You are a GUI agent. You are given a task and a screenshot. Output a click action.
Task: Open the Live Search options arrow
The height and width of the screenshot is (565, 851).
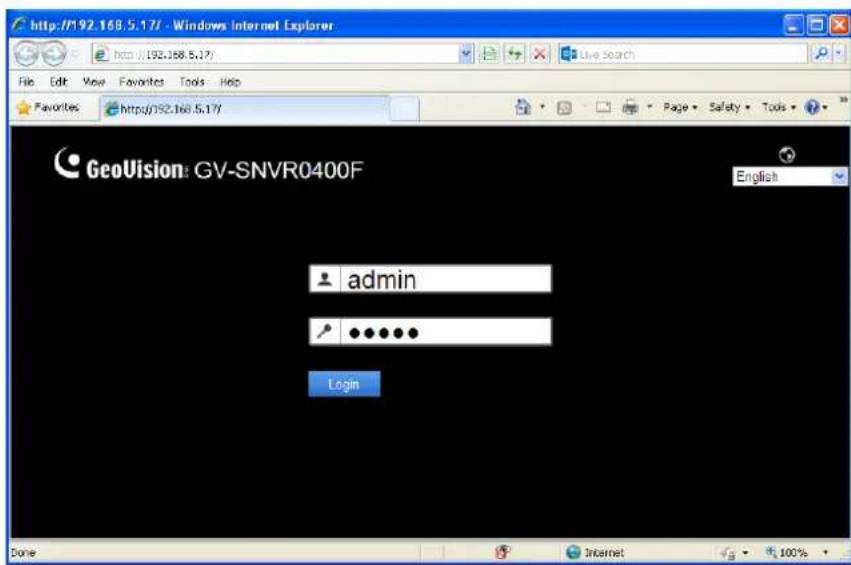click(840, 54)
